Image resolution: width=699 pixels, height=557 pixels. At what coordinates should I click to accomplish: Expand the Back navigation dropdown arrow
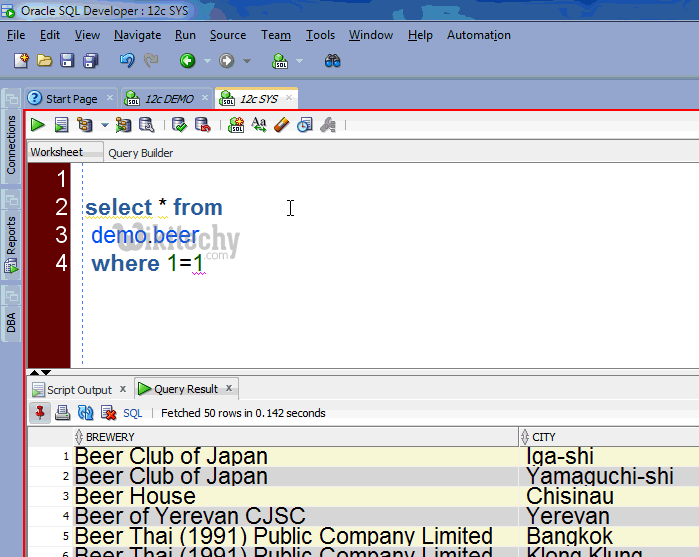click(207, 61)
